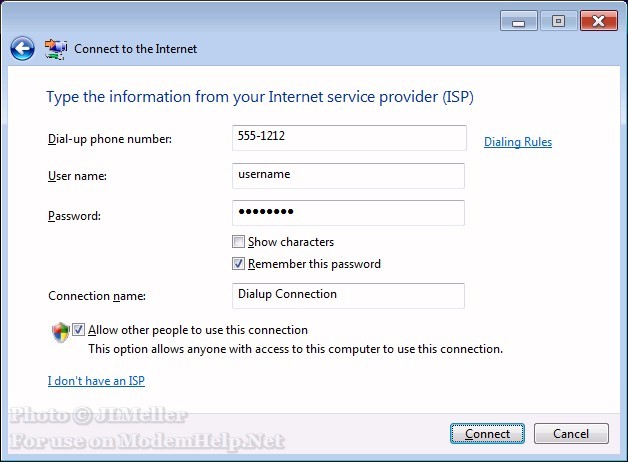Focus the Dial-up phone number field
This screenshot has width=628, height=462.
coord(349,138)
